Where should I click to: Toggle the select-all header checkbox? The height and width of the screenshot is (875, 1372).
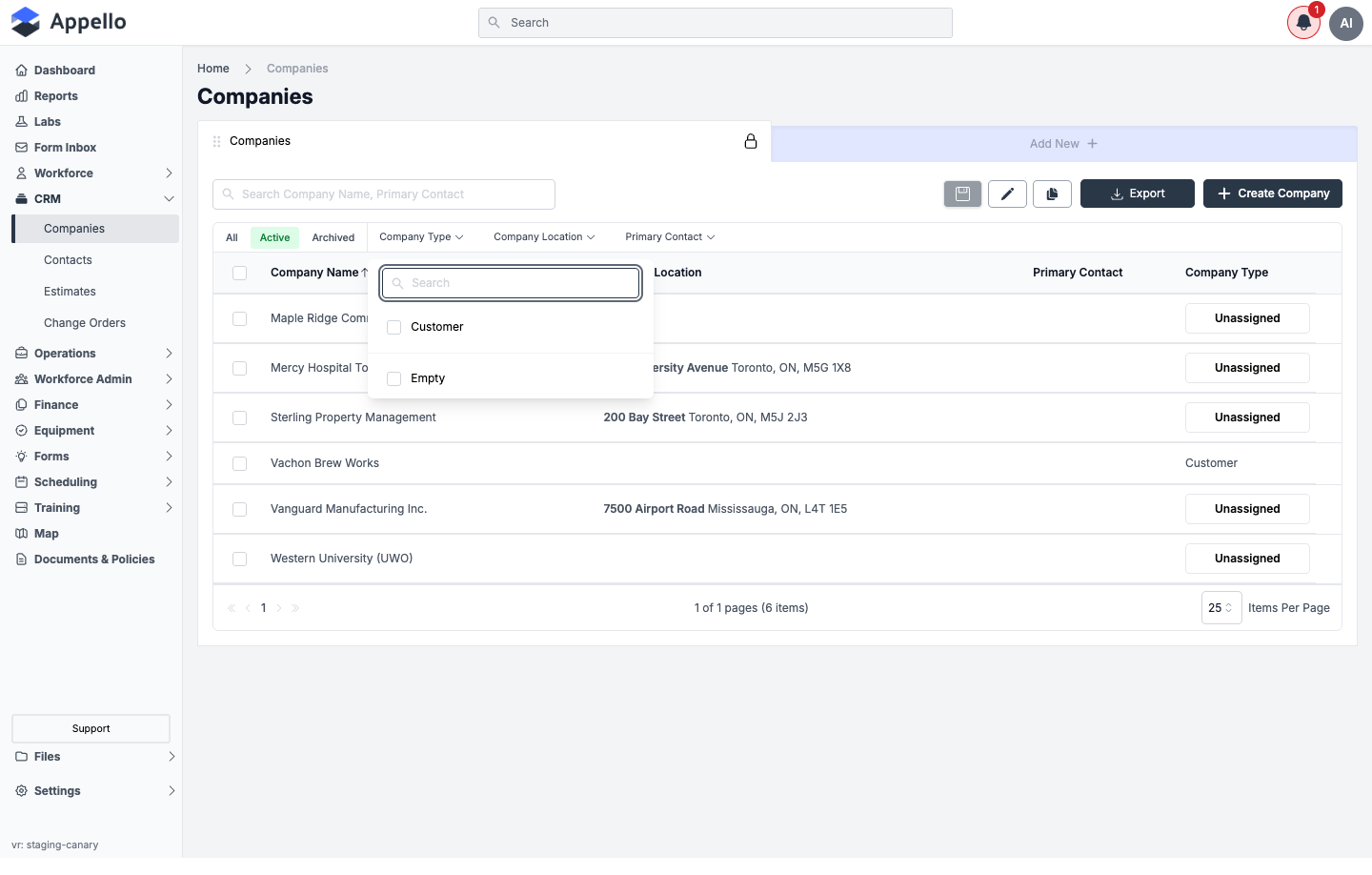pos(239,273)
